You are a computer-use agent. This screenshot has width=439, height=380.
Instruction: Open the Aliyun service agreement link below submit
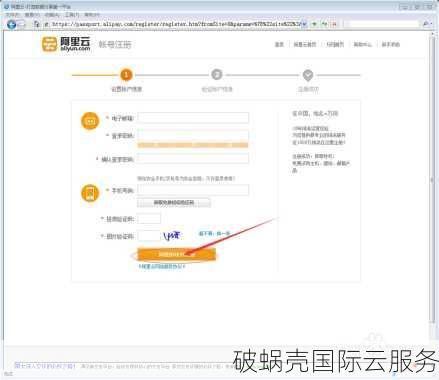click(162, 266)
